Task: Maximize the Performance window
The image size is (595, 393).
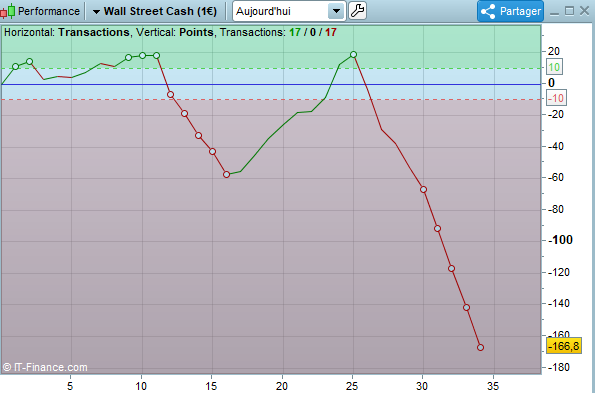Action: [569, 11]
